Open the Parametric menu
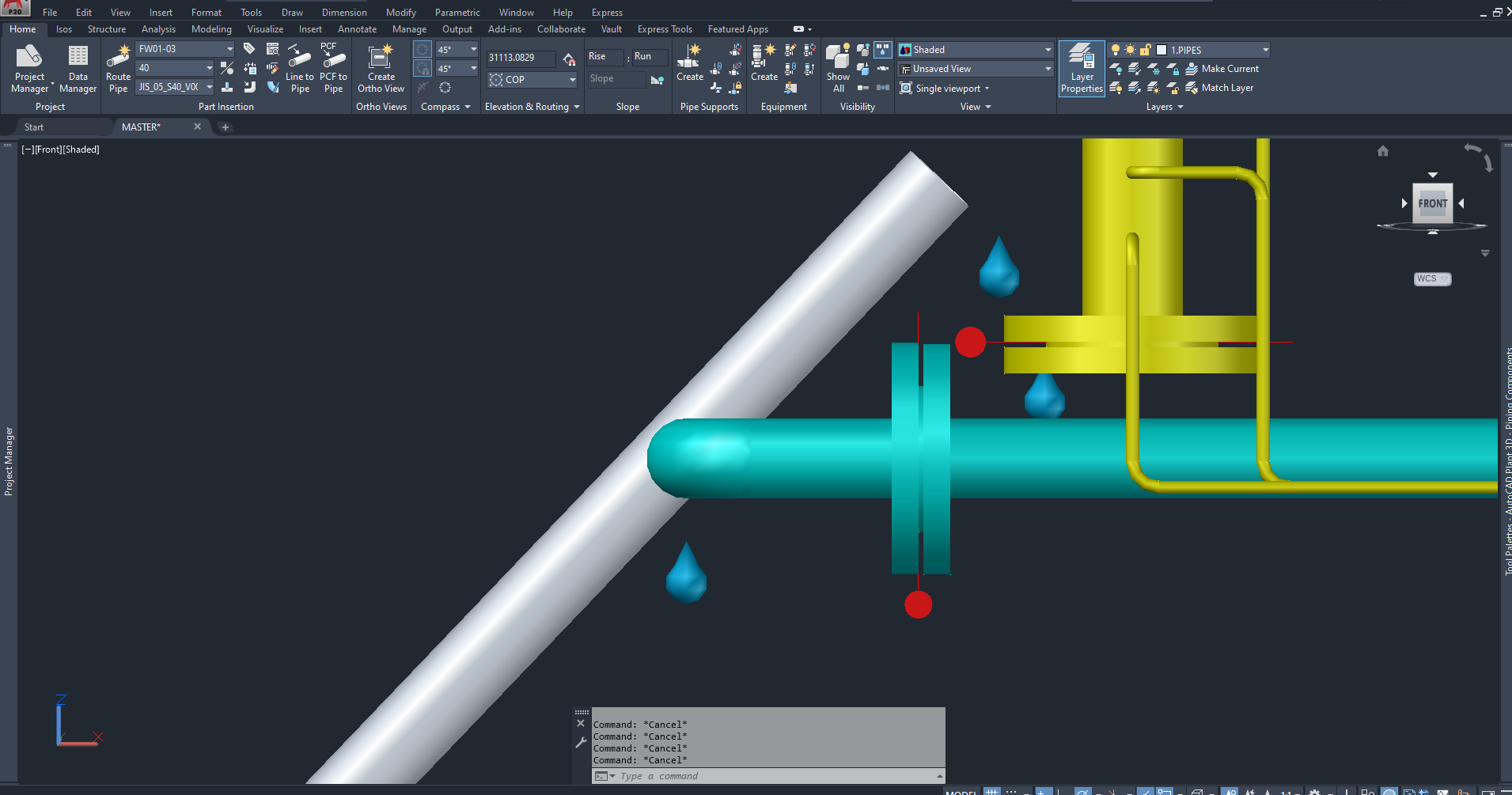This screenshot has height=795, width=1512. [x=457, y=12]
